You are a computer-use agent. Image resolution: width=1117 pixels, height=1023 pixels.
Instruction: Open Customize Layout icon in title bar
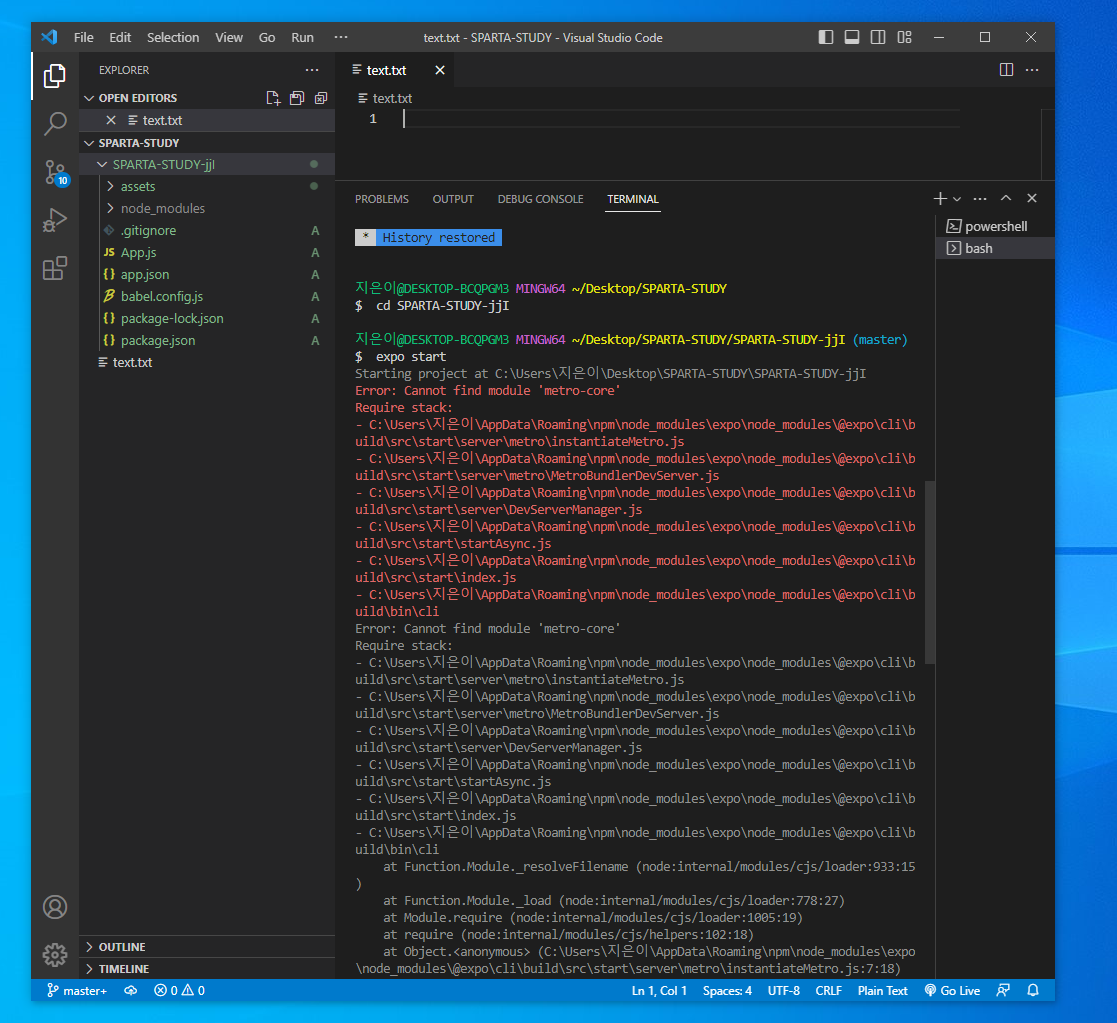905,37
